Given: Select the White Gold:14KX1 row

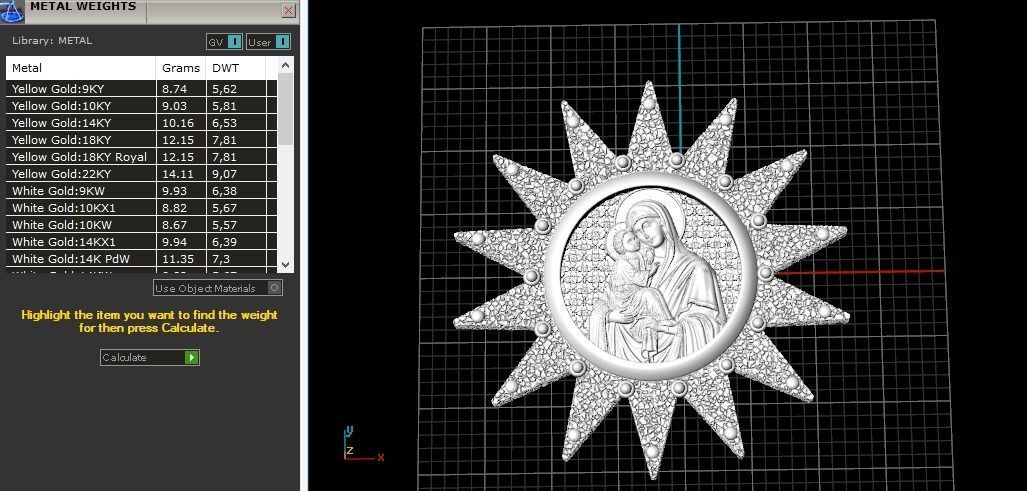Looking at the screenshot, I should point(141,242).
